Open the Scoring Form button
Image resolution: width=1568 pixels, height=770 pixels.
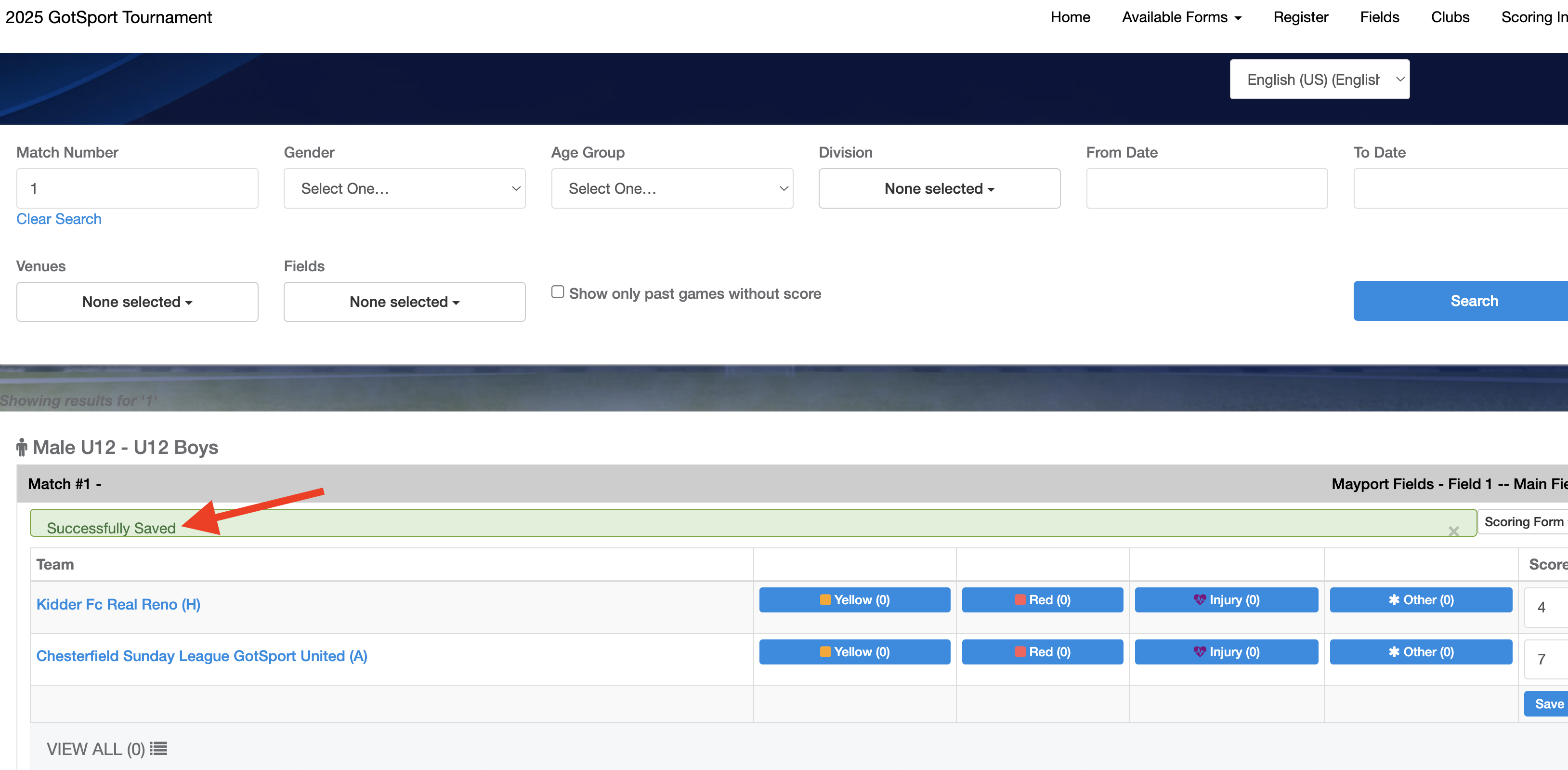coord(1523,522)
